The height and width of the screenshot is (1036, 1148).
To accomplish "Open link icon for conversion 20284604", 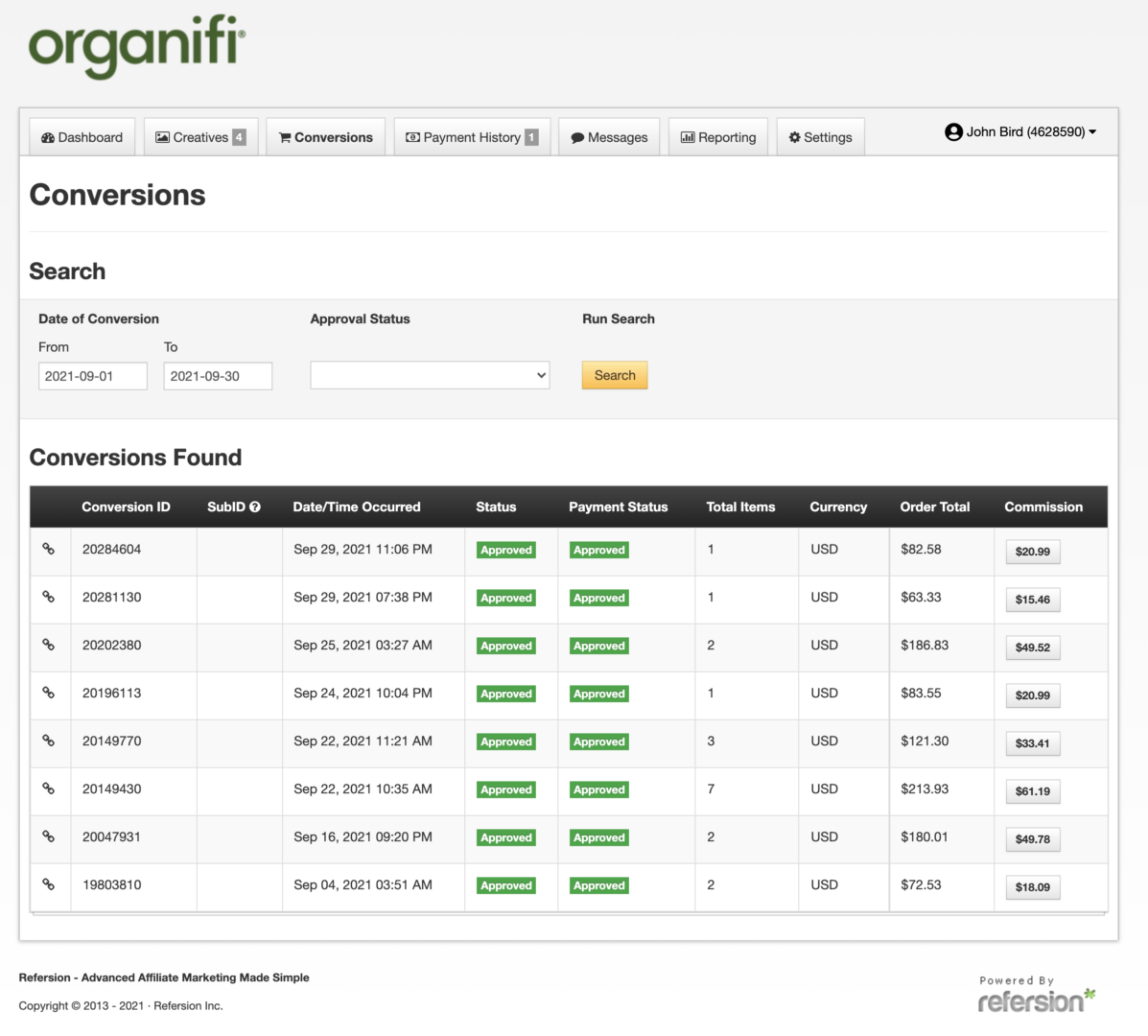I will (48, 549).
